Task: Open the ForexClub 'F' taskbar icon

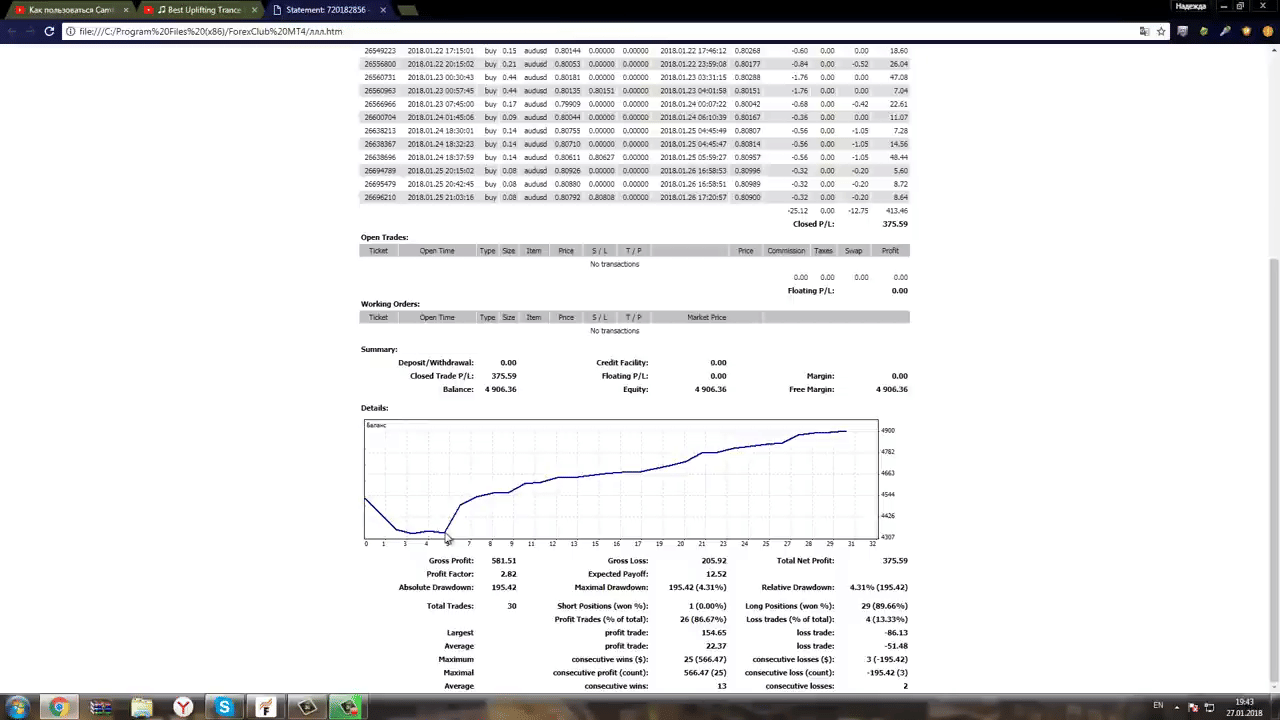Action: (x=265, y=707)
